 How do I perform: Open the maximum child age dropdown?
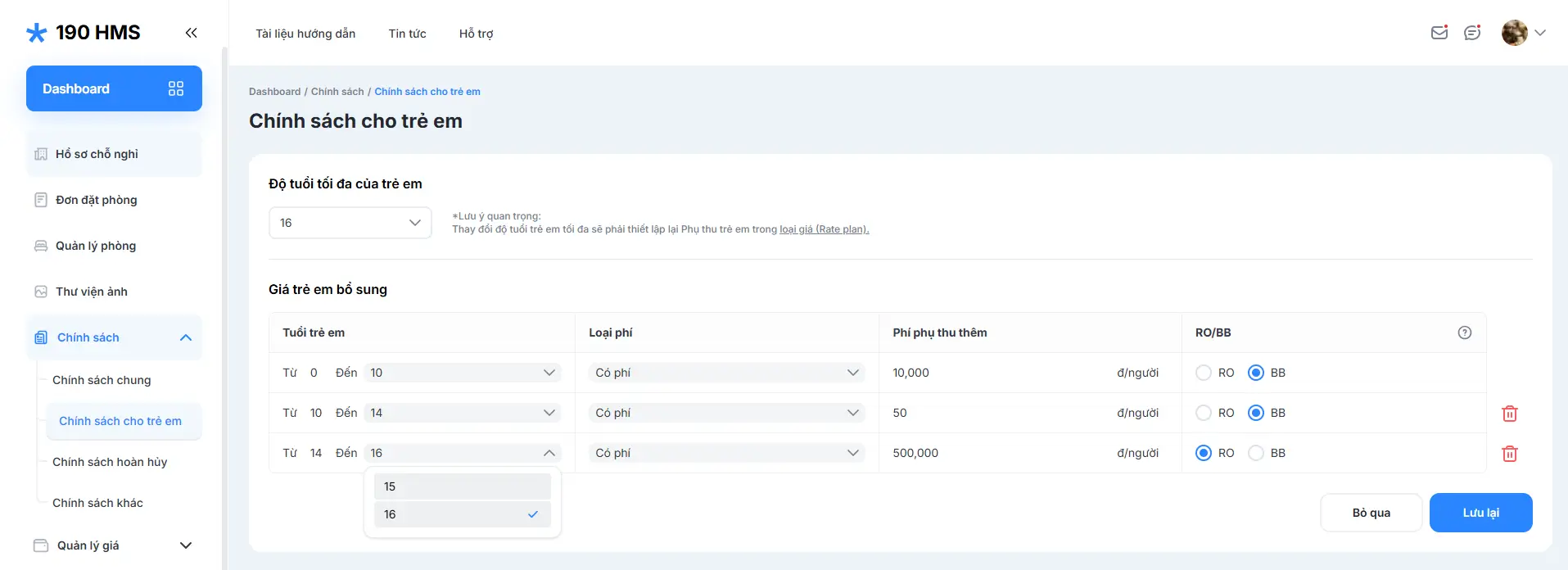[350, 223]
